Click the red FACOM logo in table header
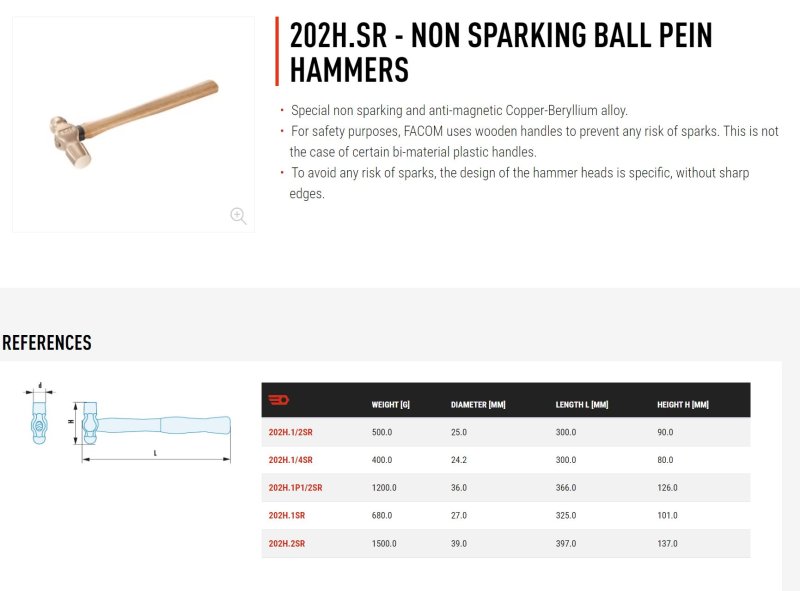 coord(279,400)
